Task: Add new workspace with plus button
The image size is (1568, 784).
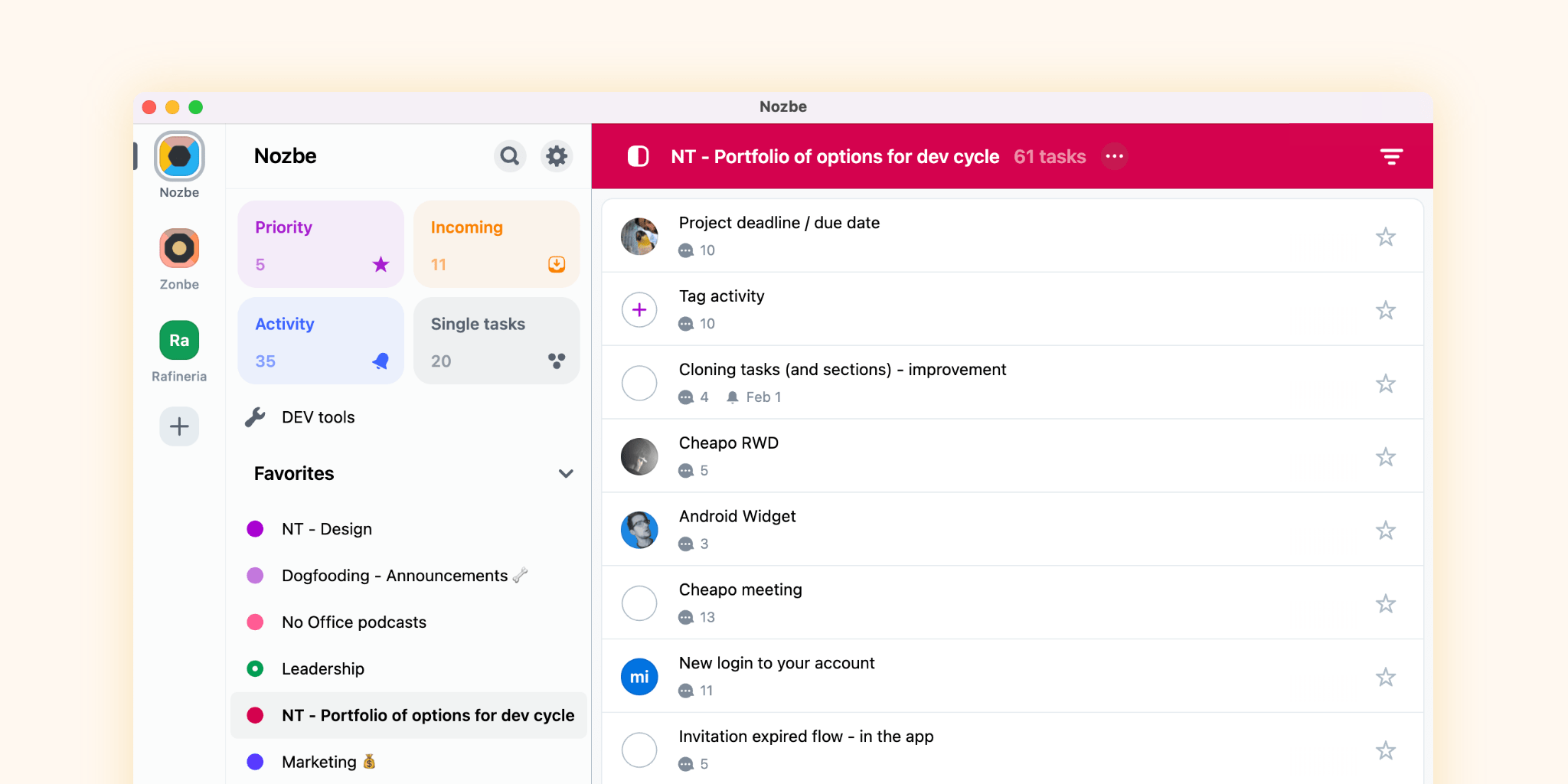Action: [179, 426]
